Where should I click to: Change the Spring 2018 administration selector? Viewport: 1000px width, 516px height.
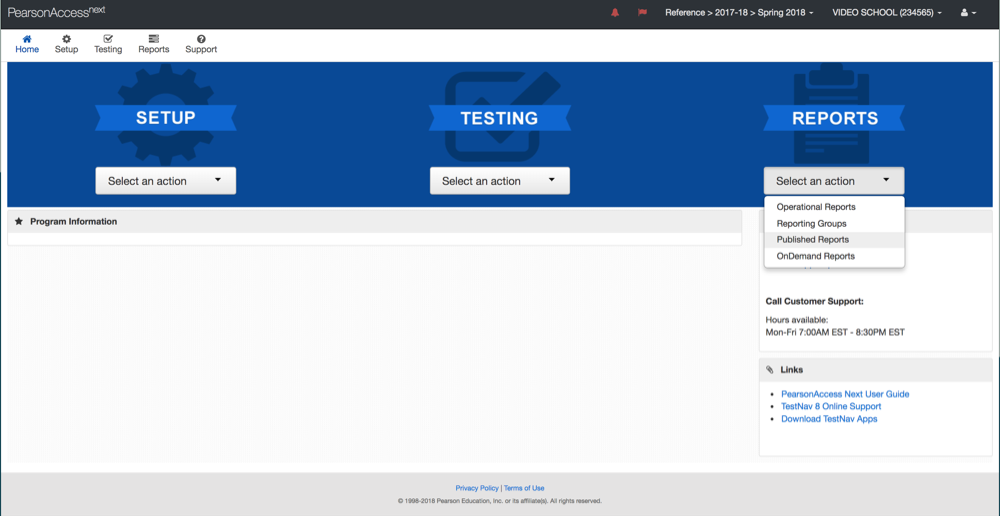coord(739,13)
